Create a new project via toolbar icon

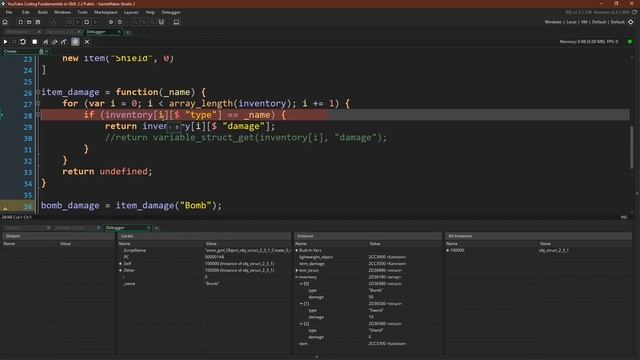point(20,22)
